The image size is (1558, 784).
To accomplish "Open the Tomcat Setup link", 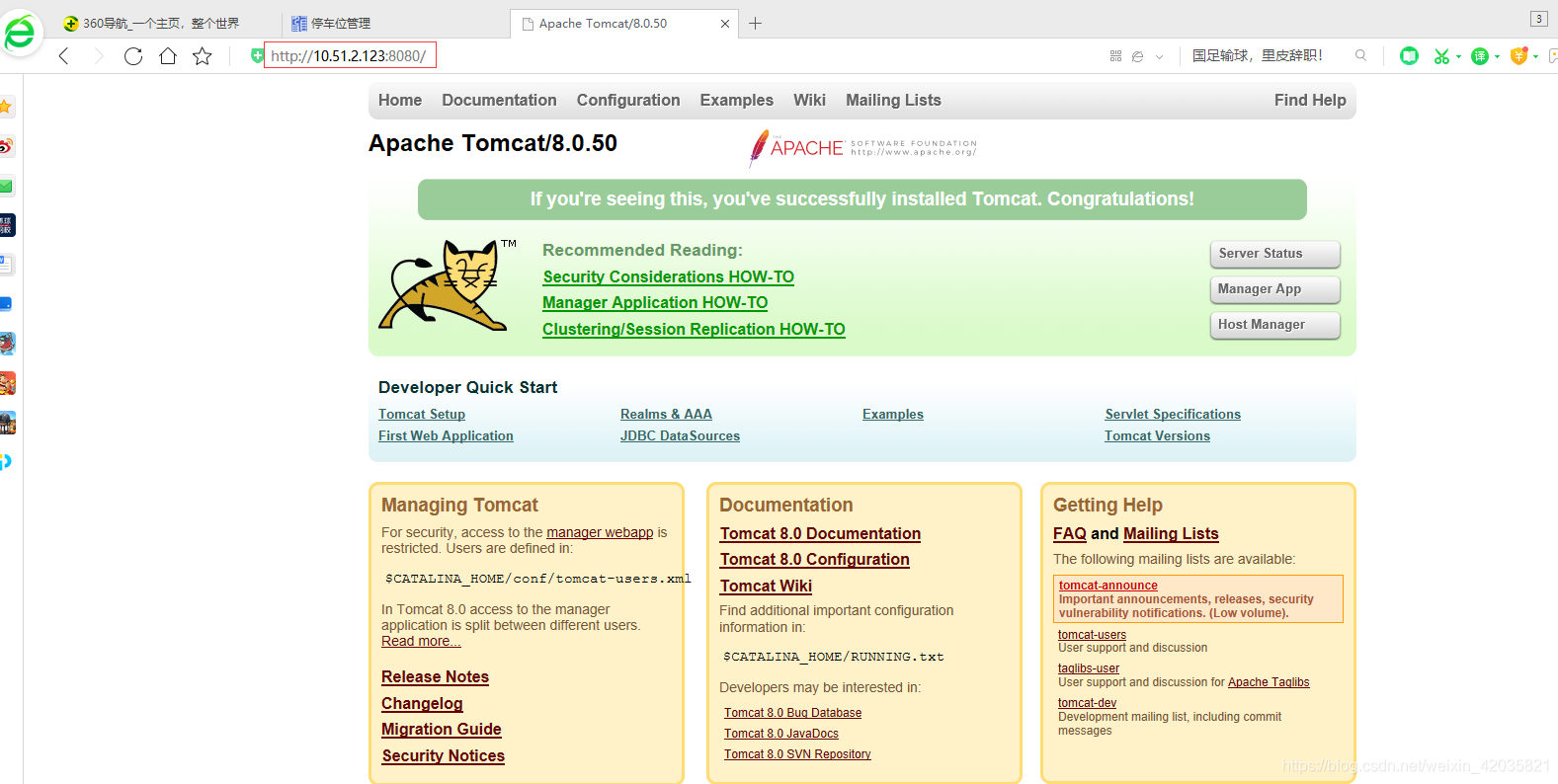I will click(x=422, y=415).
